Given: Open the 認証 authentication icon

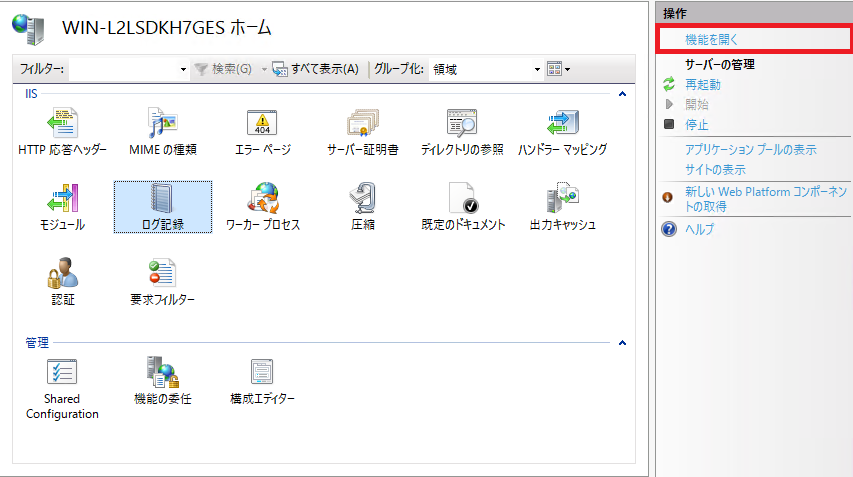Looking at the screenshot, I should tap(63, 272).
